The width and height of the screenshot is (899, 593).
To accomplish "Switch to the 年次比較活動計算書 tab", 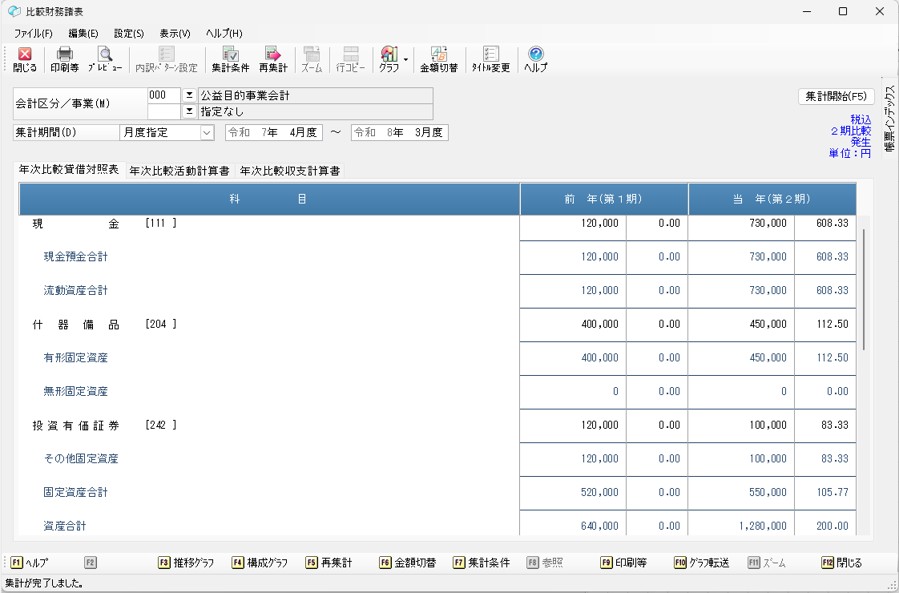I will point(179,171).
